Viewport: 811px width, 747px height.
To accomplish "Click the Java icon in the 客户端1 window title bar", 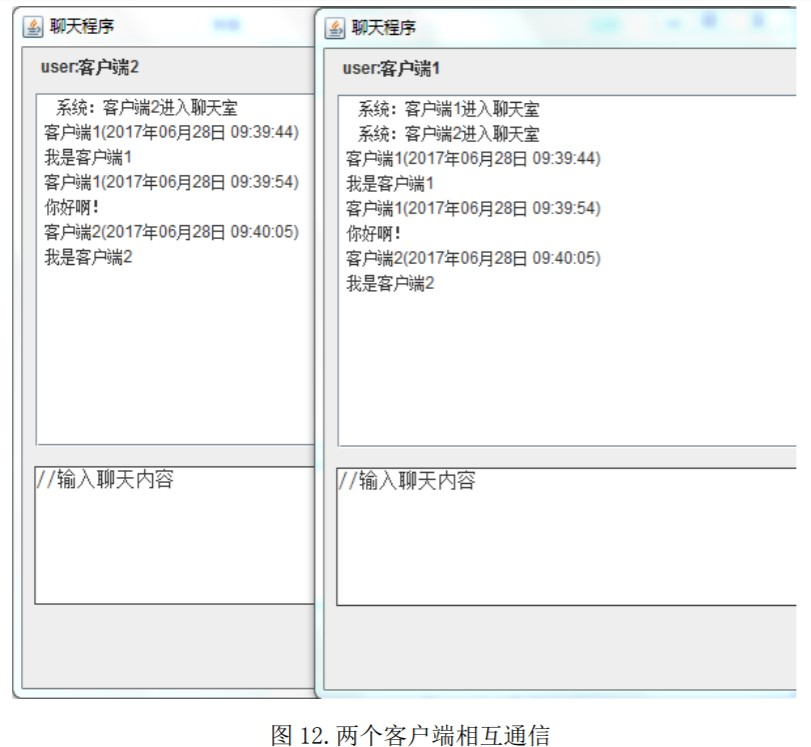I will 335,28.
